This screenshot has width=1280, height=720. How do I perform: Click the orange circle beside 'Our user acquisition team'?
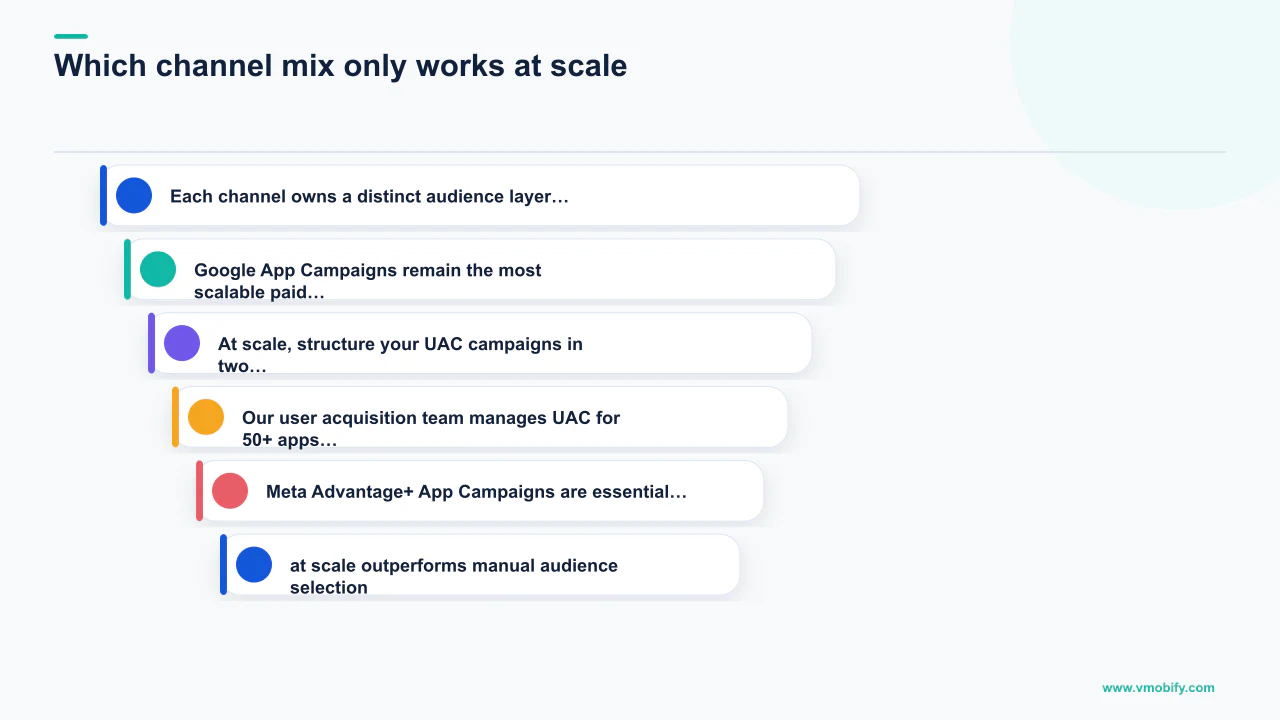[206, 417]
